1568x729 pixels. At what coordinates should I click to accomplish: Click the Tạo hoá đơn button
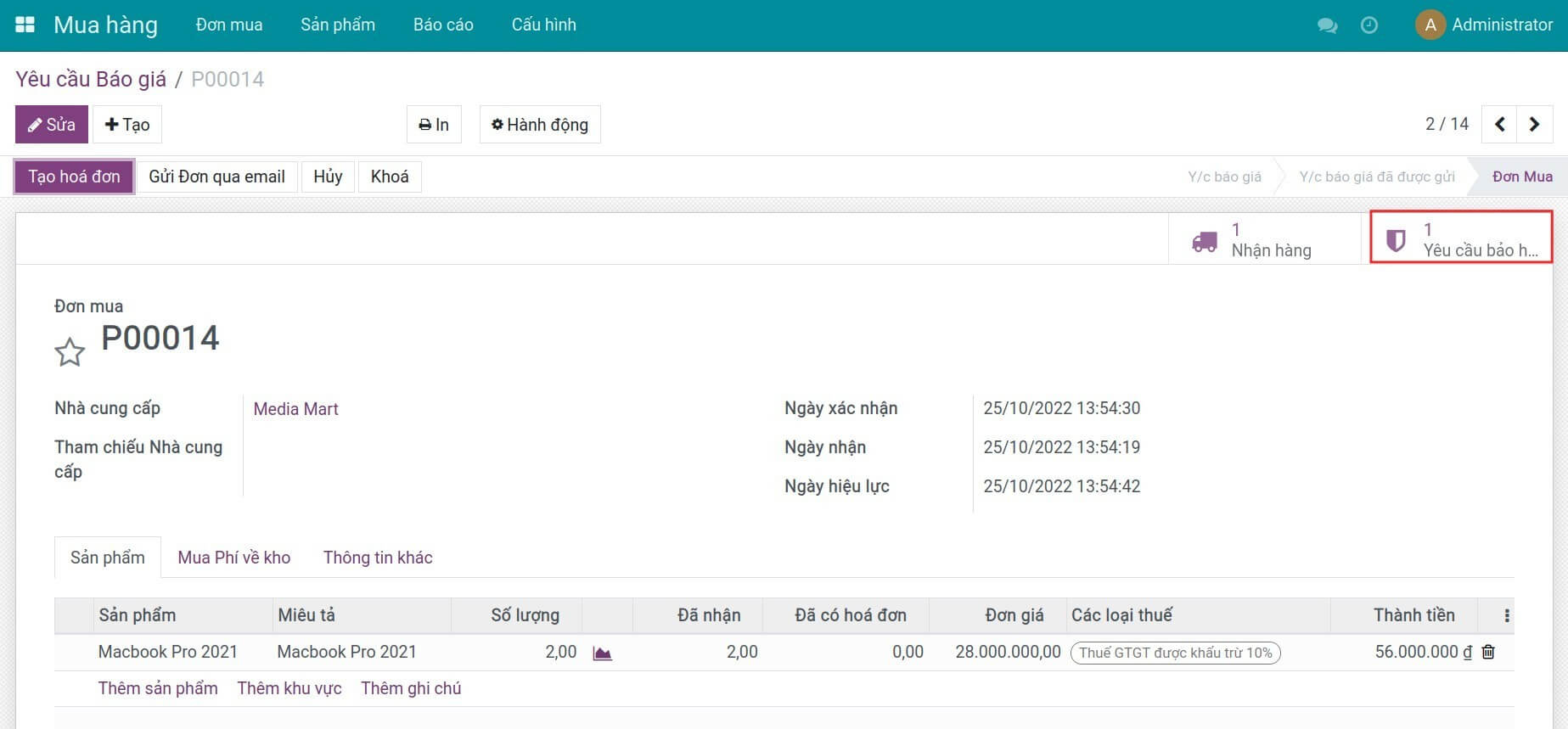(x=74, y=177)
